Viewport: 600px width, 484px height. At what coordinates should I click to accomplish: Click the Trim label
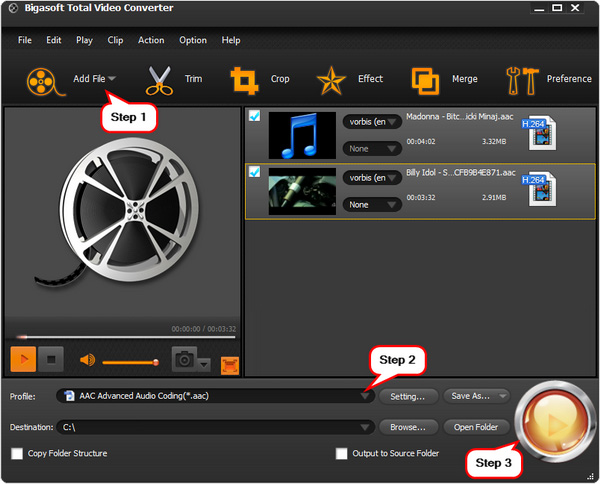(x=194, y=79)
